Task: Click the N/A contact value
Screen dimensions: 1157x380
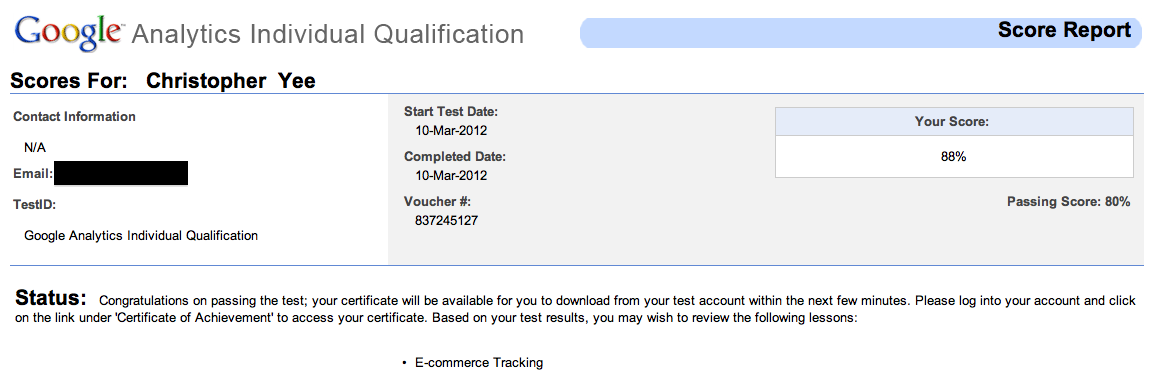Action: (35, 148)
